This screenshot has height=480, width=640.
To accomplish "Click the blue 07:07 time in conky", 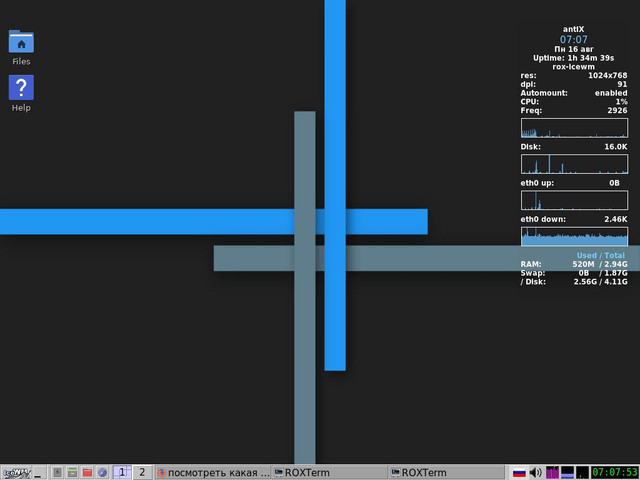I will [x=573, y=40].
